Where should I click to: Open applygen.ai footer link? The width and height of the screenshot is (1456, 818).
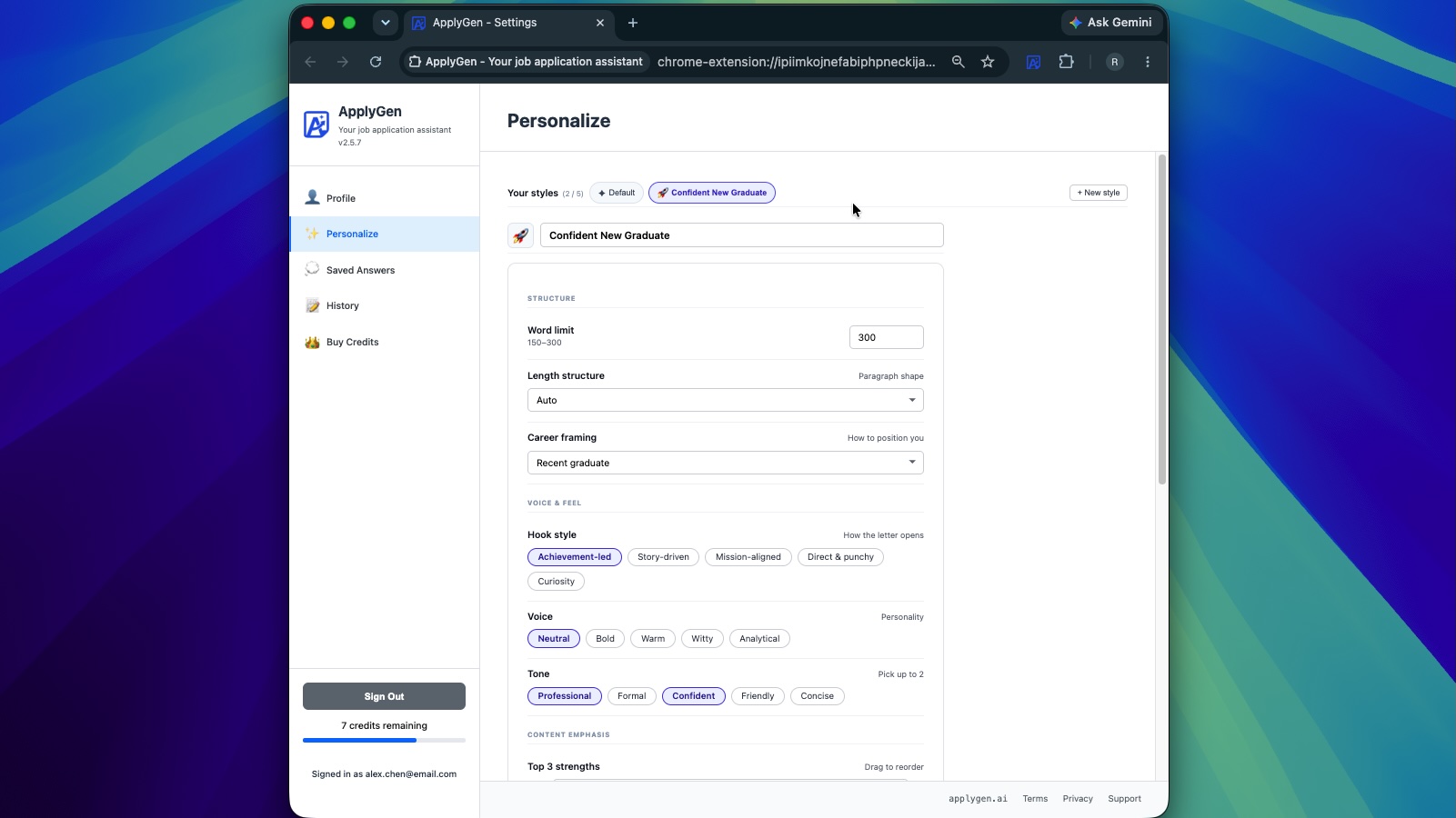pyautogui.click(x=978, y=799)
